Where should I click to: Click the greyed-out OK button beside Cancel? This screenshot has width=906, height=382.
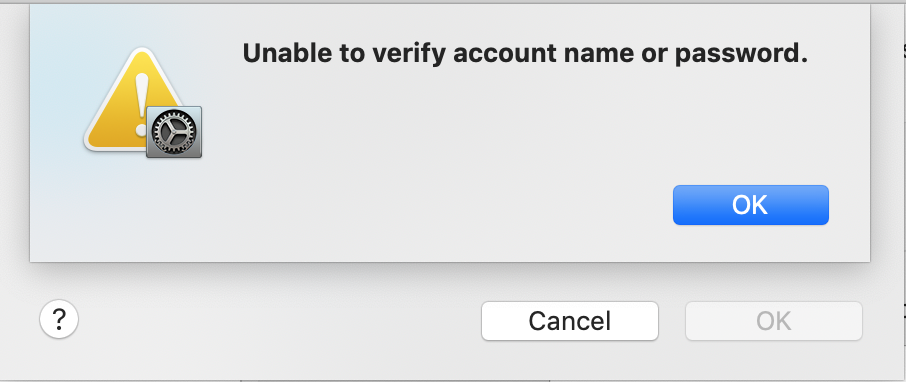pos(774,321)
